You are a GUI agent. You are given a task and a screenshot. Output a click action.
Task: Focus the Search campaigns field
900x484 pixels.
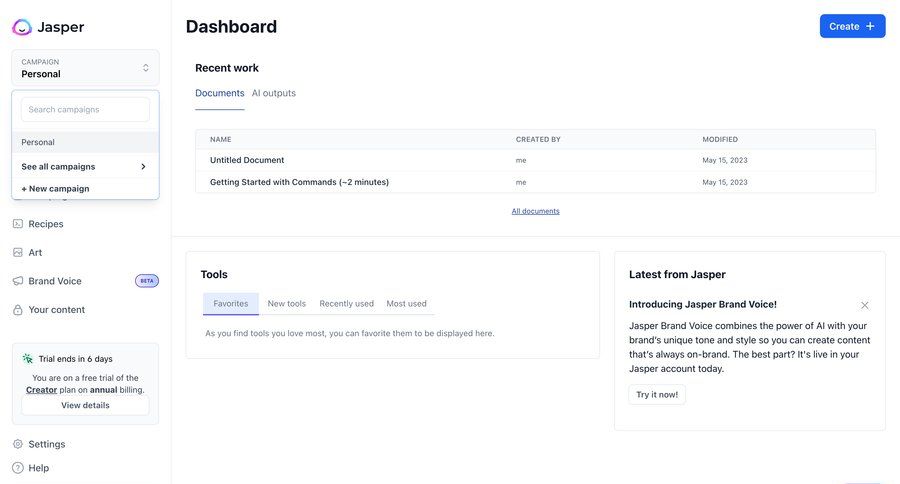tap(85, 109)
